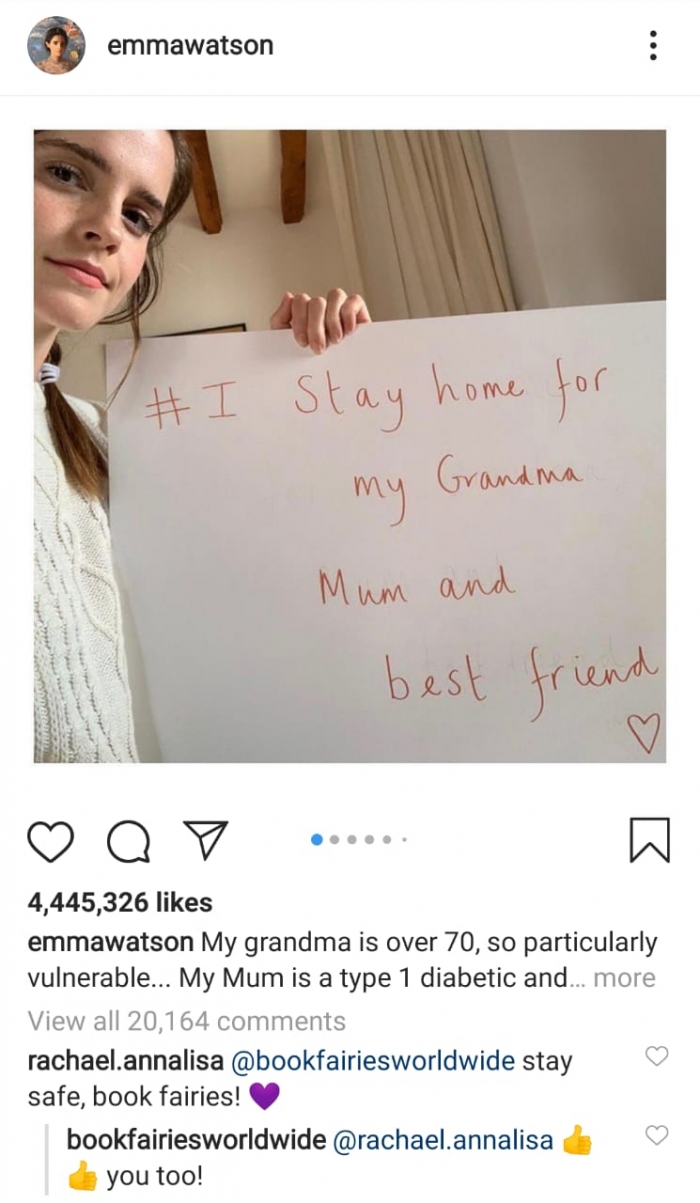Expand caption with 'more'
Viewport: 700px width, 1203px height.
[x=625, y=978]
